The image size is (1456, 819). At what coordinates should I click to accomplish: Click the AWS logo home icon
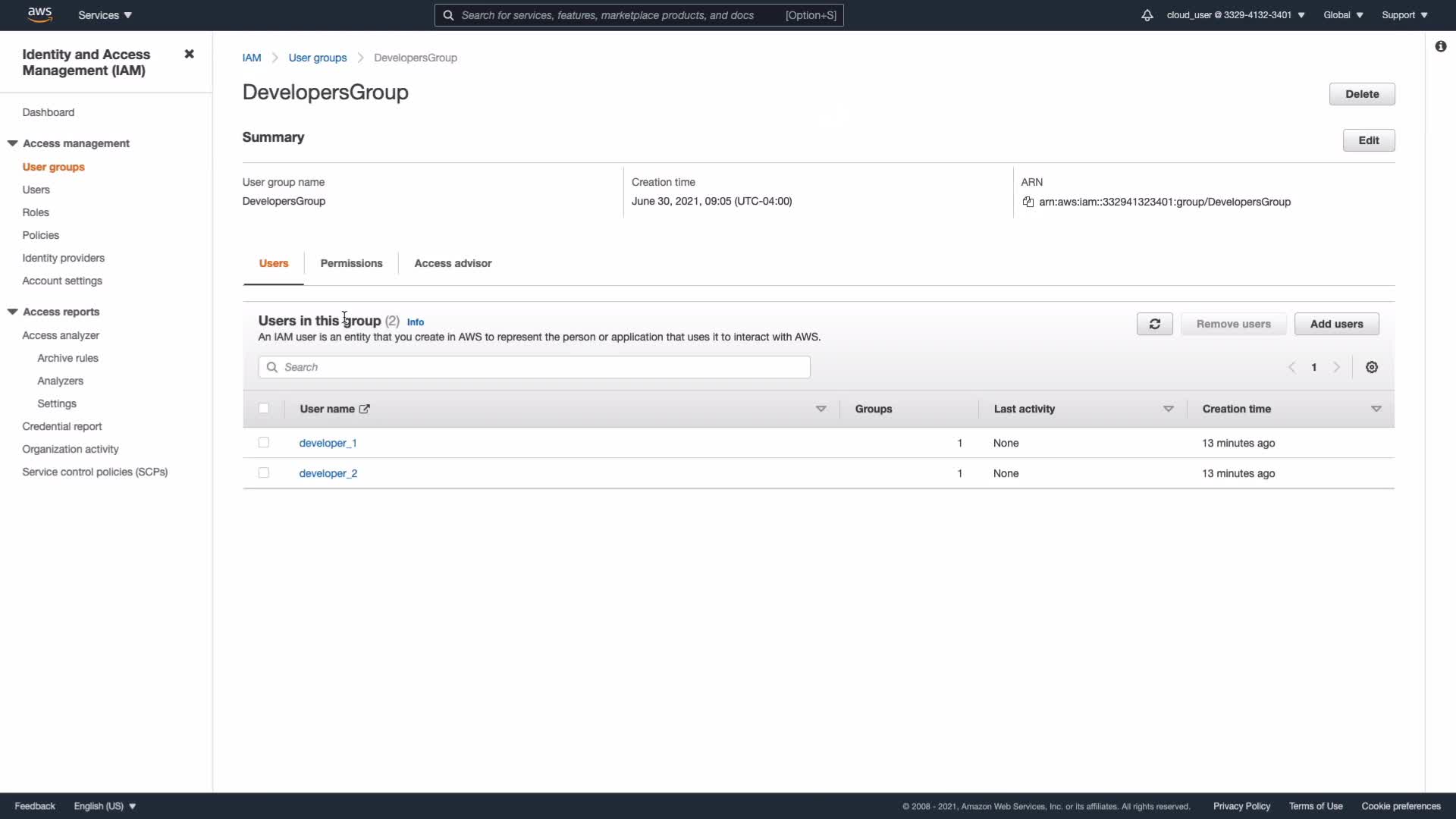[39, 14]
